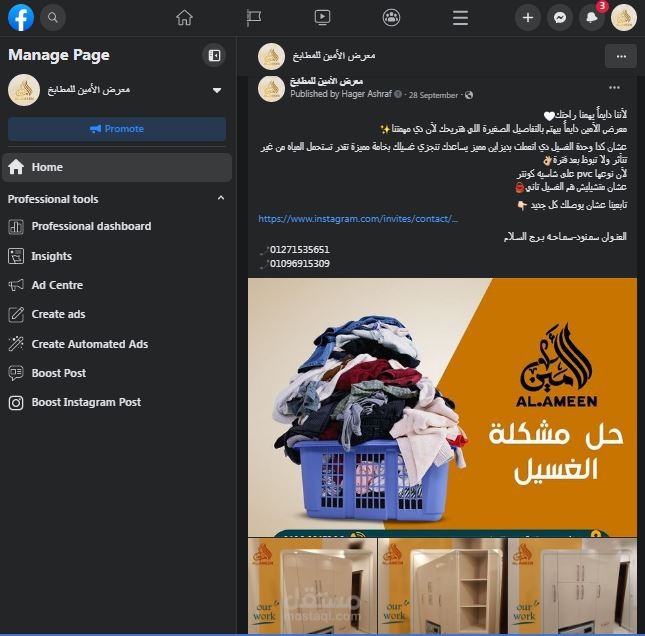The image size is (645, 636).
Task: Open the search magnifier icon
Action: click(x=53, y=18)
